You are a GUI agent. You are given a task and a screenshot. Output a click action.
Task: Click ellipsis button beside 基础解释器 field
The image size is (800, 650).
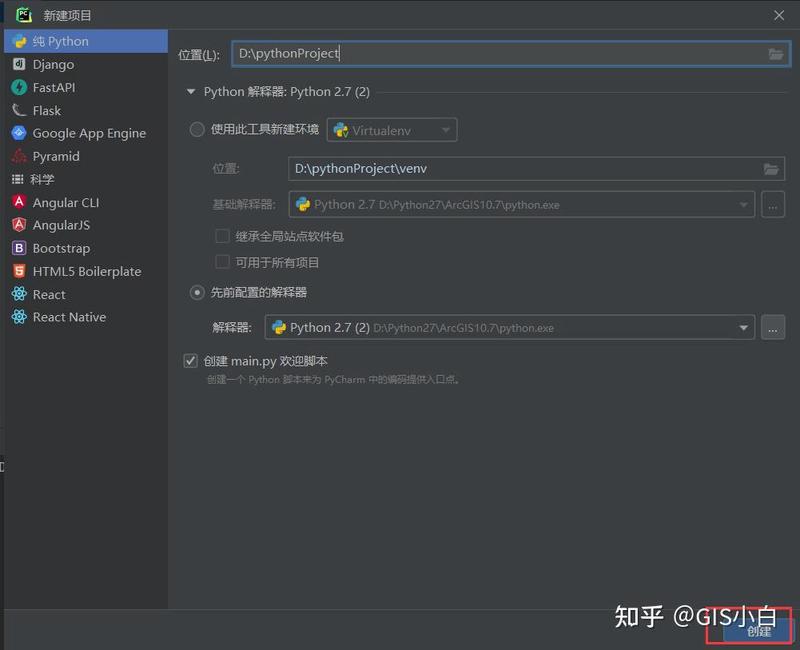773,205
